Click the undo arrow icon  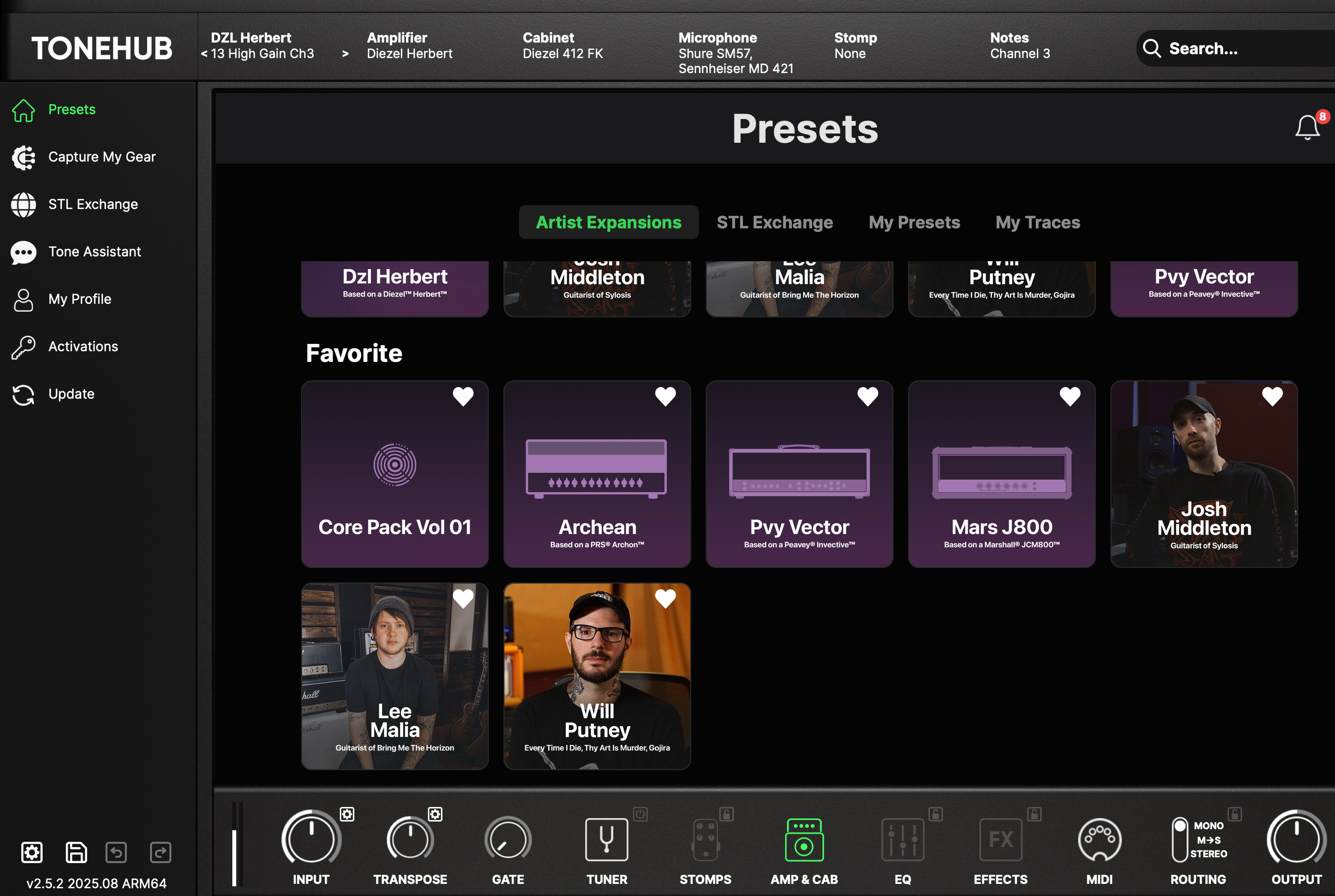point(116,852)
